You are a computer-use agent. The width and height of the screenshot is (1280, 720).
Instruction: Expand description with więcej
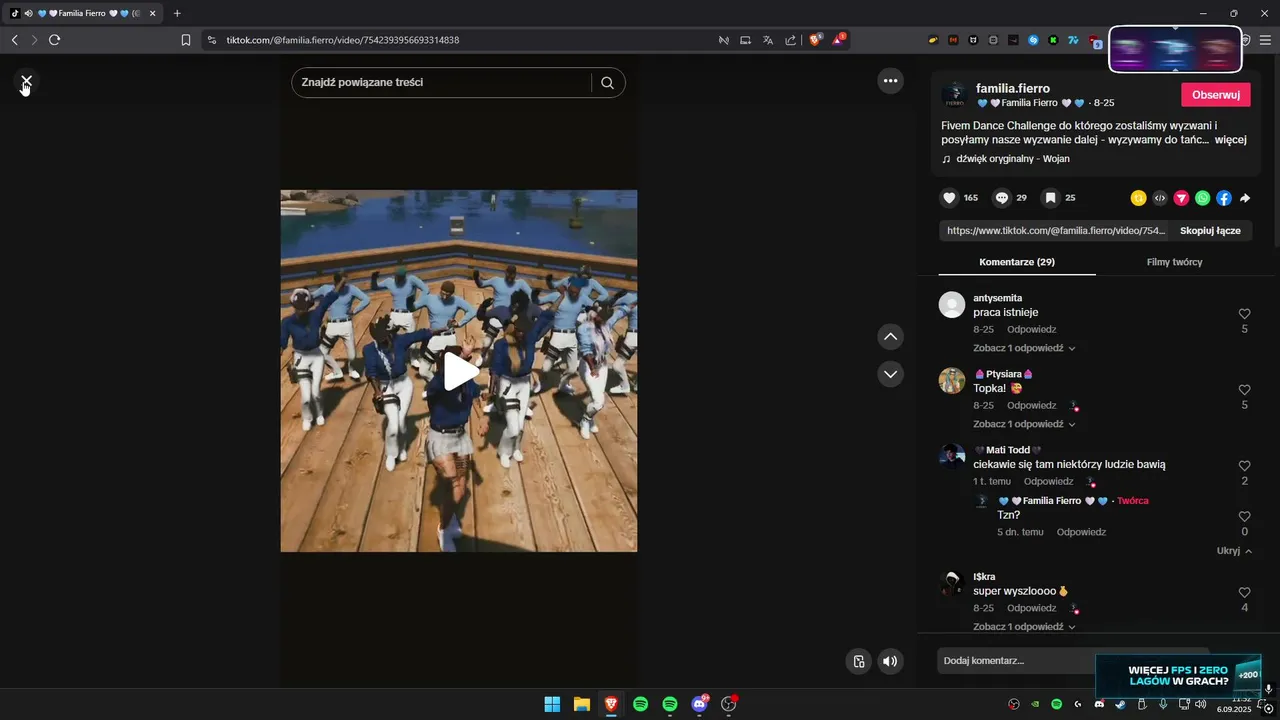pyautogui.click(x=1231, y=140)
